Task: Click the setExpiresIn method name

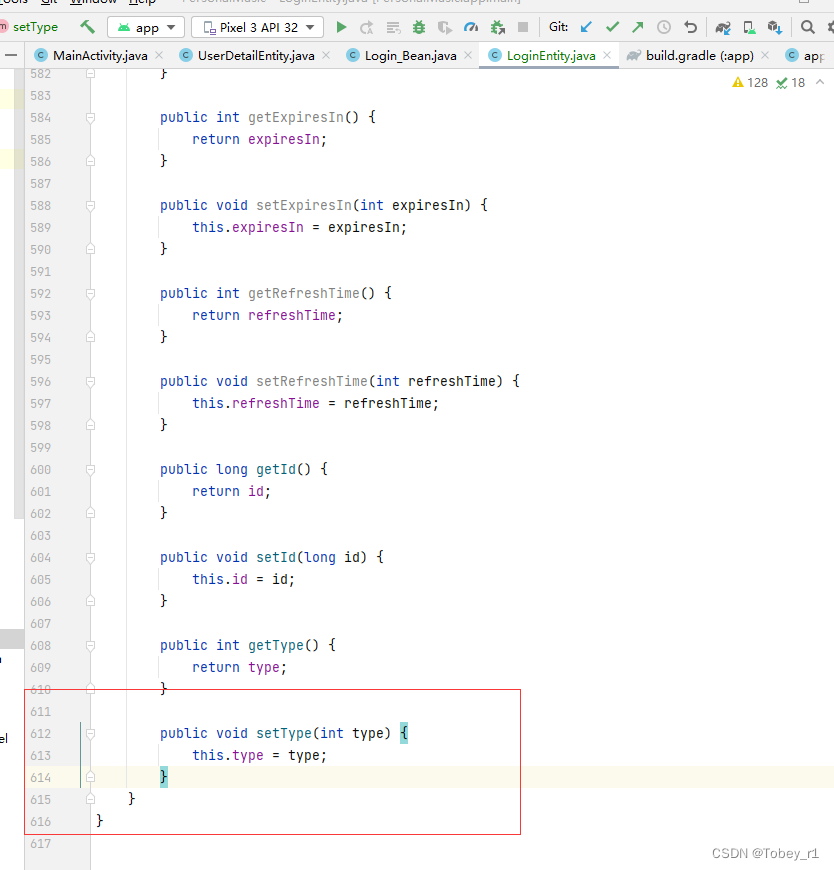Action: [x=304, y=205]
